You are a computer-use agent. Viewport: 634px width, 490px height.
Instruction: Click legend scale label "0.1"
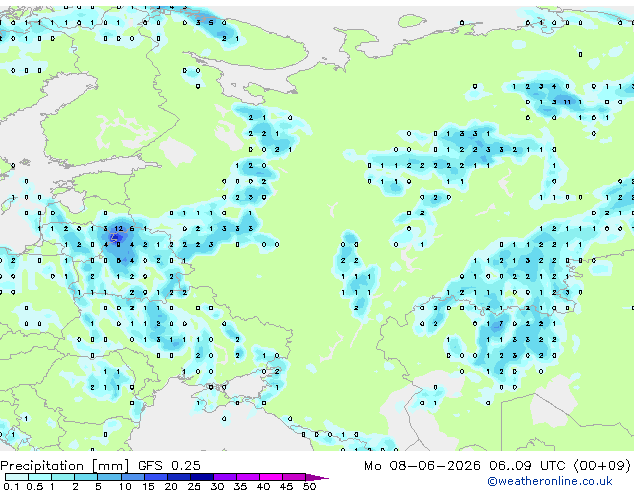coord(11,486)
